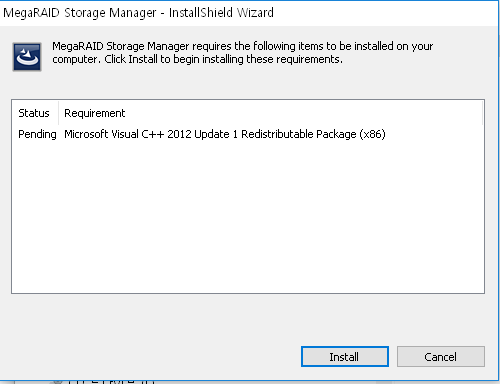Click the (x86) text in the requirement row
The width and height of the screenshot is (500, 384).
(x=372, y=134)
